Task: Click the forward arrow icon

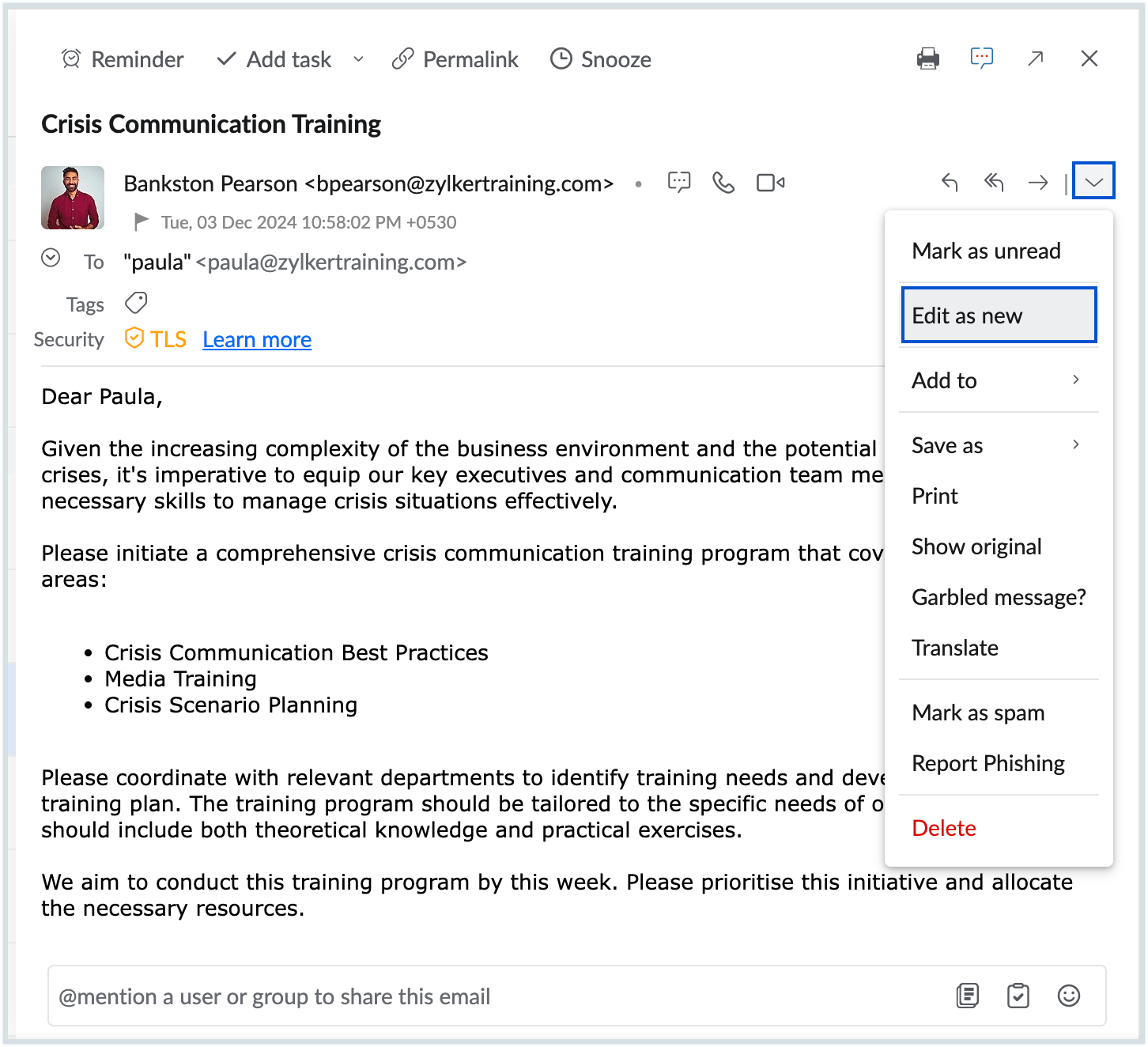Action: pos(1038,183)
